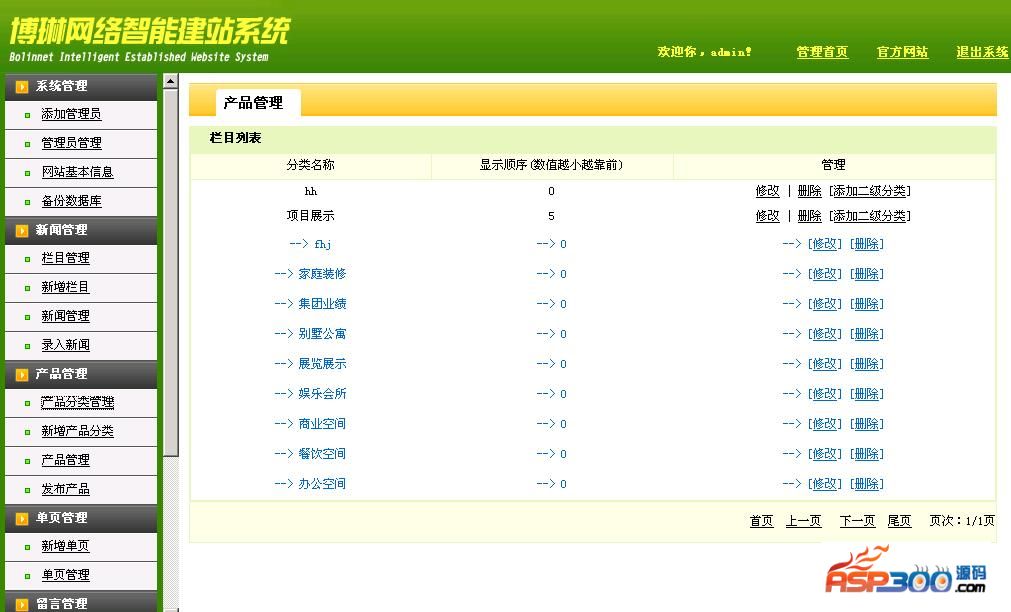Click 修改 for the 项目展示 category
Screen dimensions: 1011x612
coord(767,216)
